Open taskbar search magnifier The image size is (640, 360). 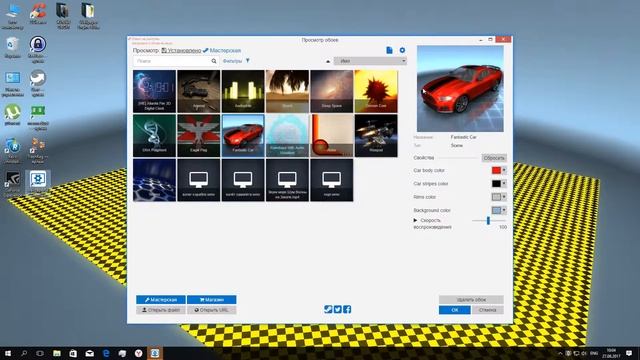pos(24,353)
